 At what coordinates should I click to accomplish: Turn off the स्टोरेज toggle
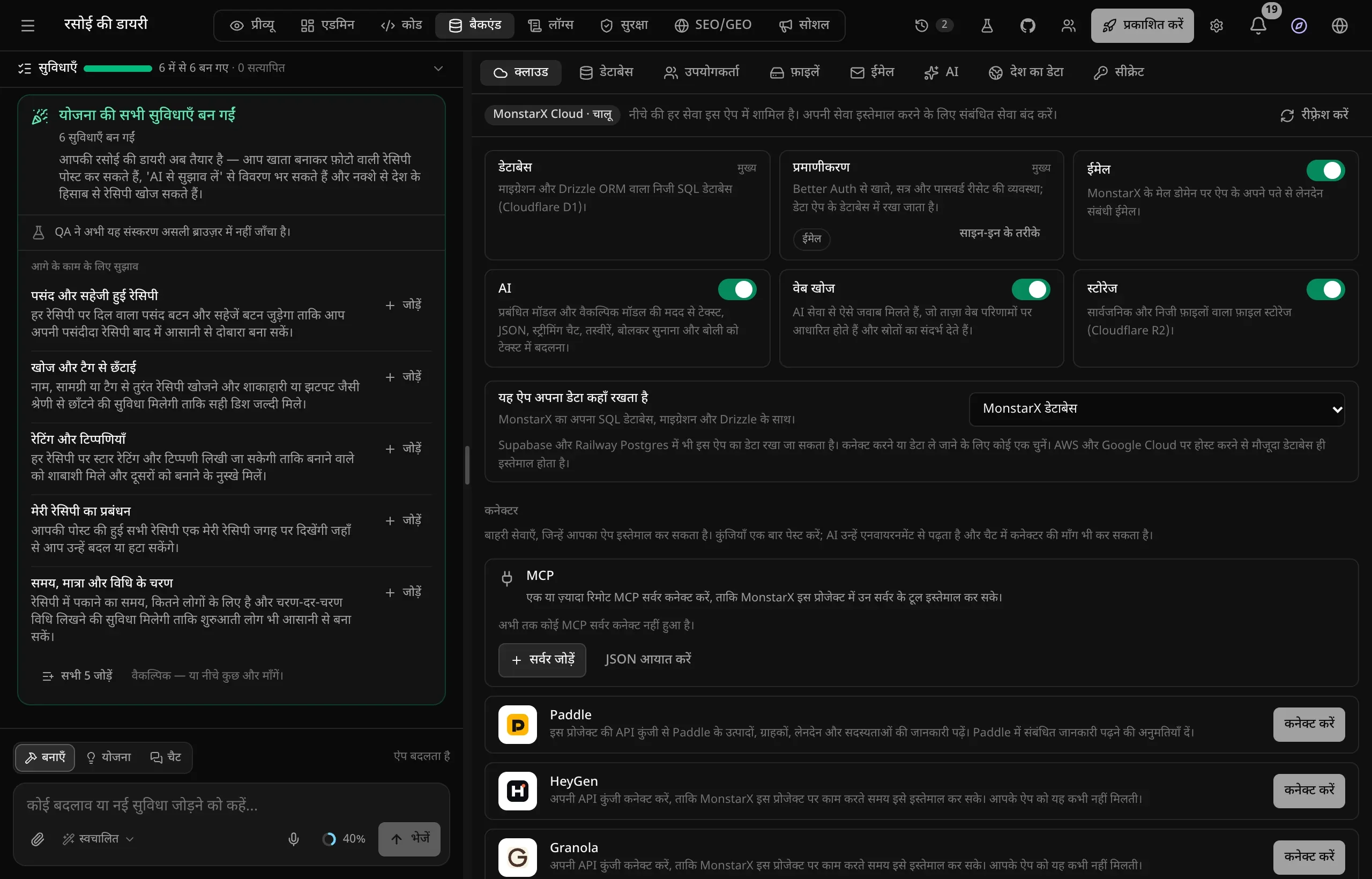1325,289
